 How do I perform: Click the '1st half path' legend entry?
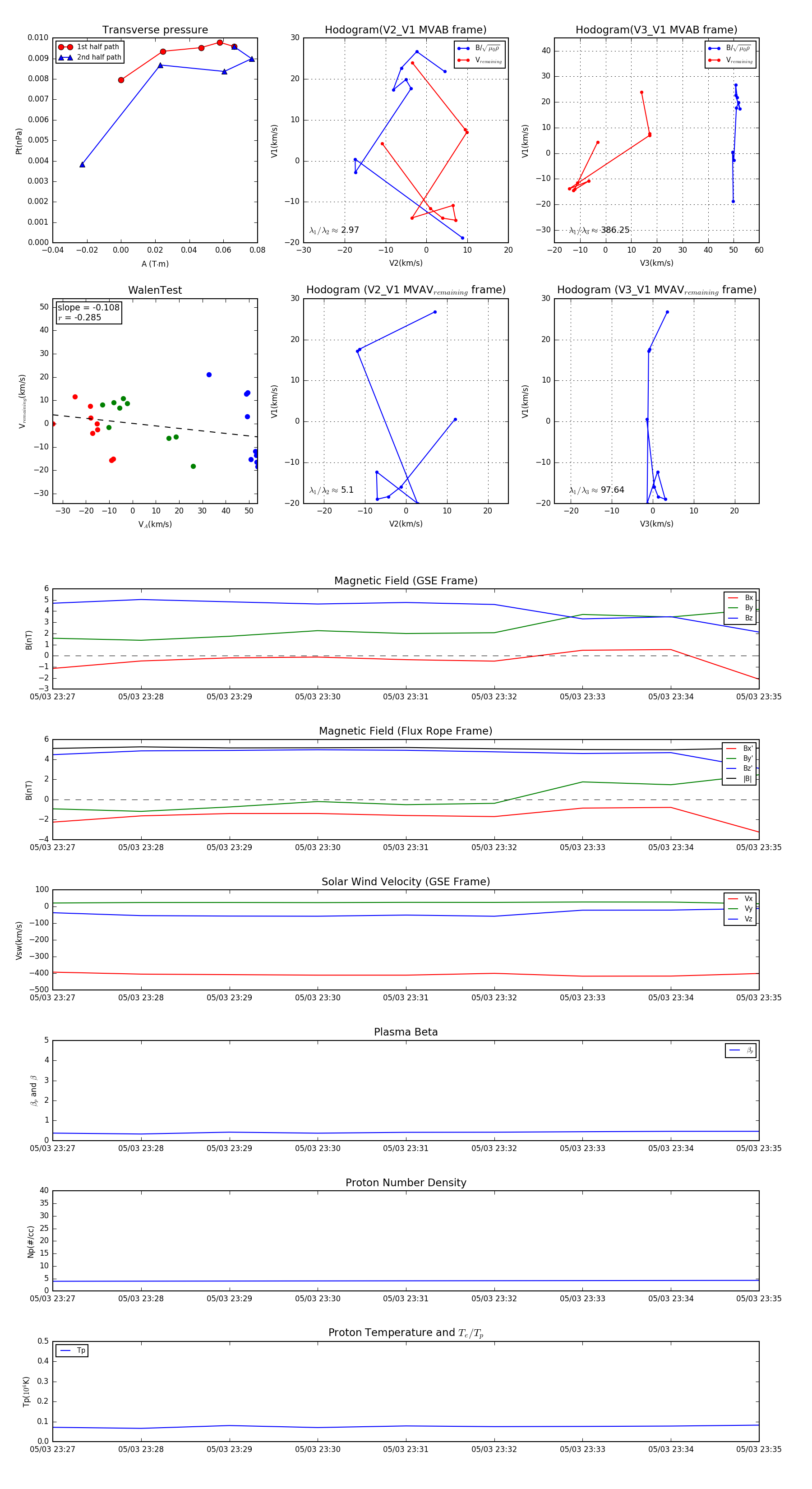coord(89,47)
